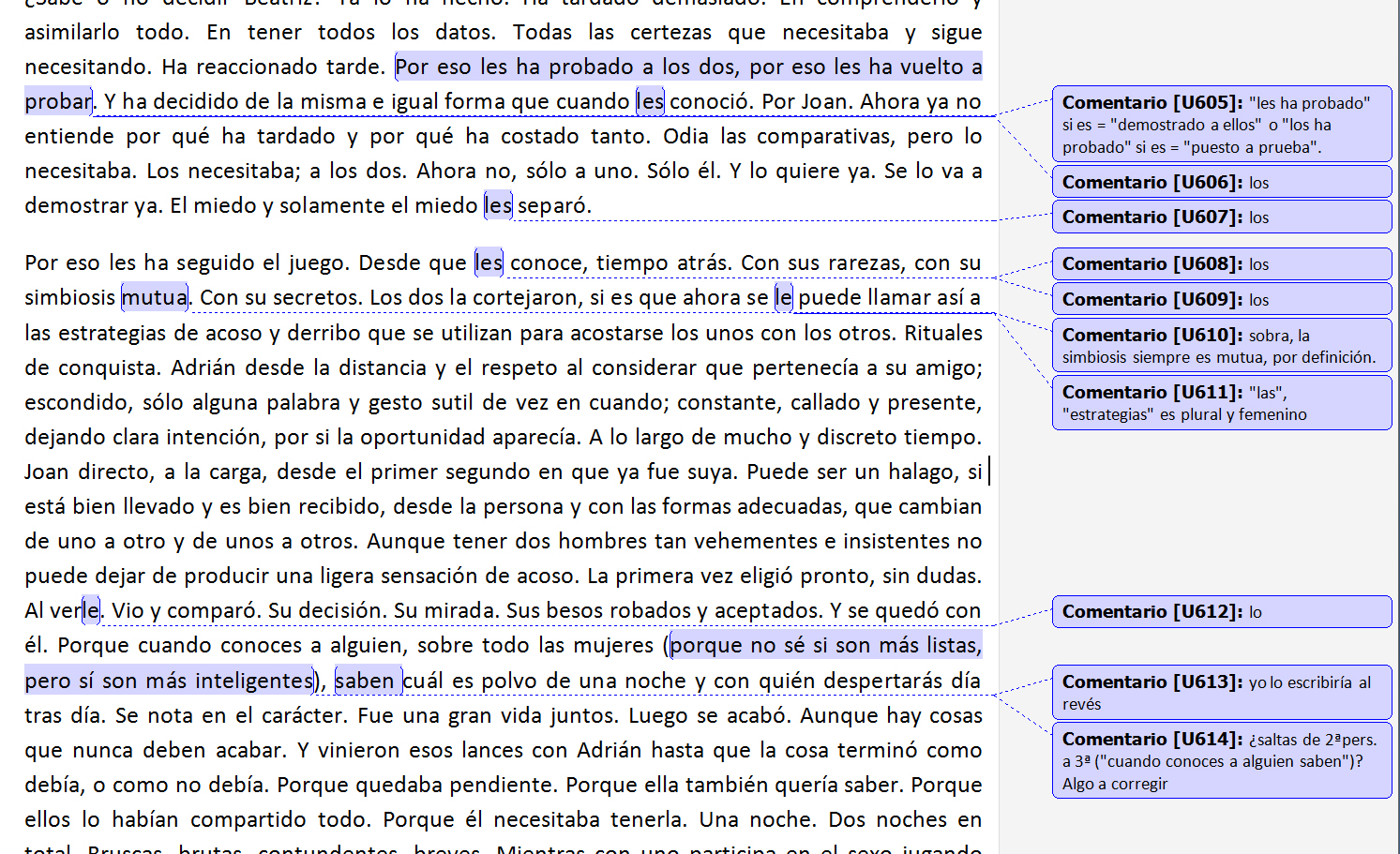The image size is (1400, 854).
Task: Open comment U611 about "las" estrategias
Action: tap(1222, 402)
